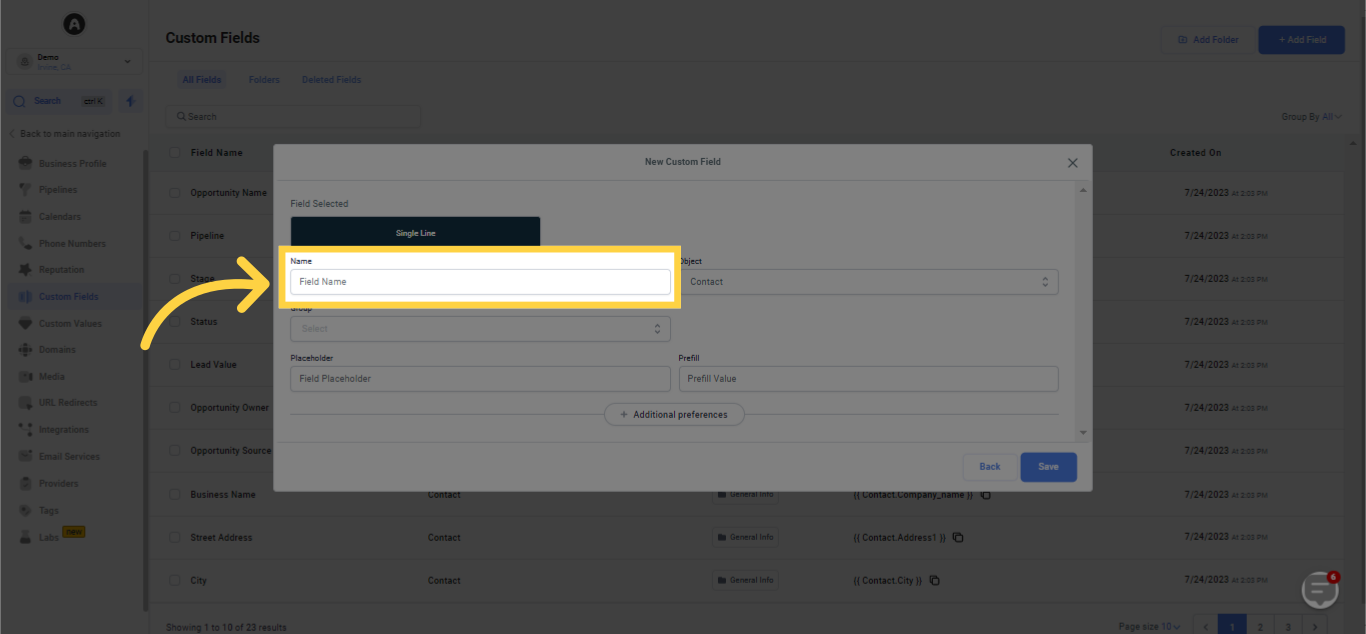
Task: Go to Domains in the sidebar
Action: click(57, 350)
